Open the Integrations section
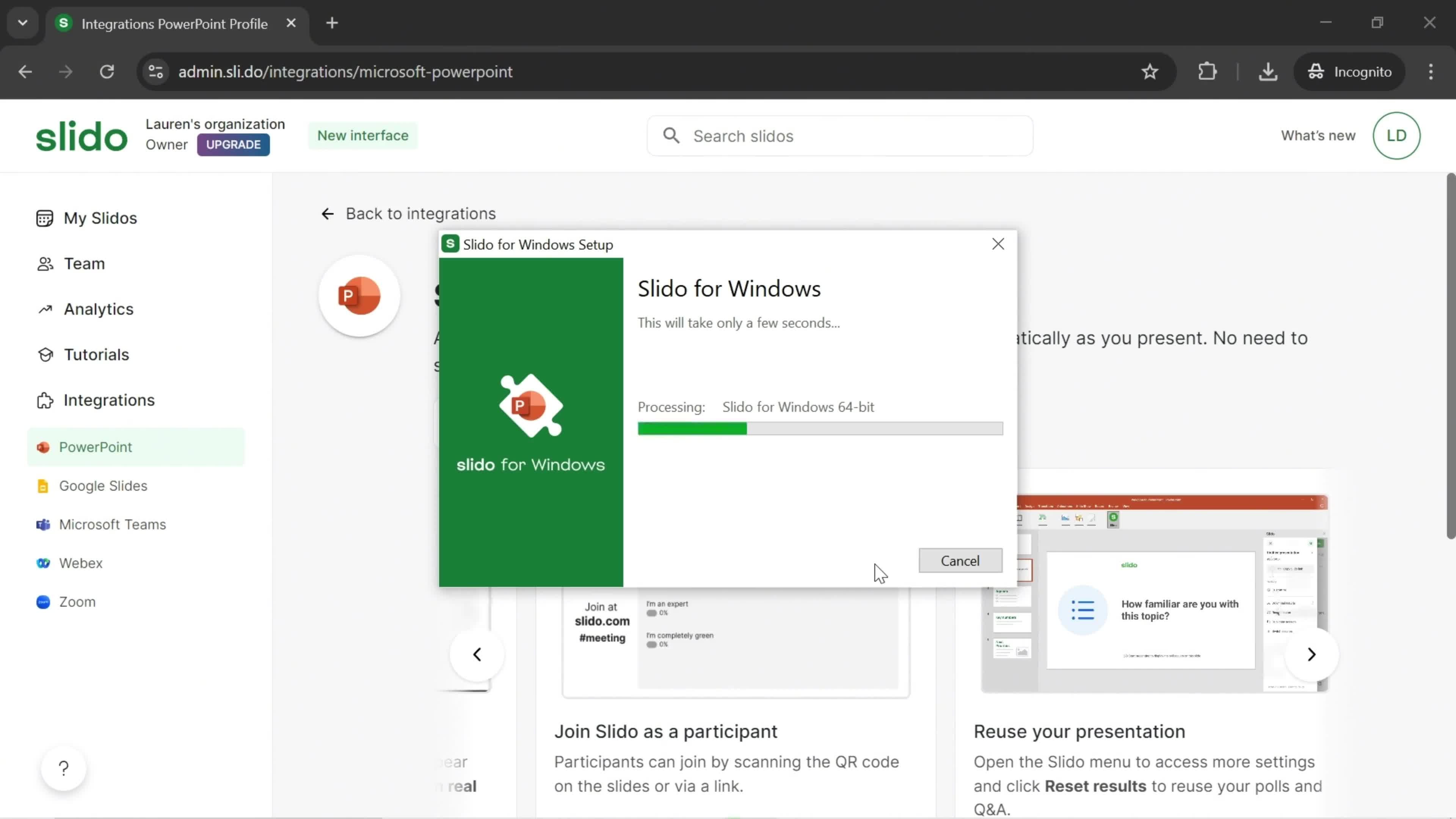Screen dimensions: 1456x819 point(108,400)
